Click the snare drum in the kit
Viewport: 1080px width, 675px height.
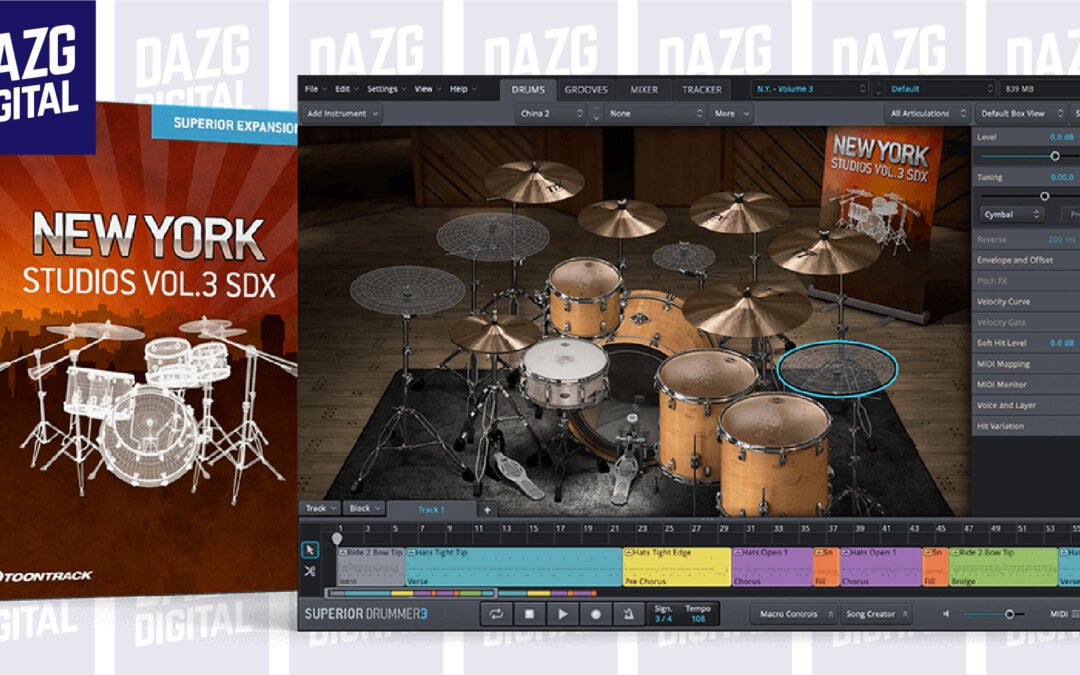pos(565,372)
